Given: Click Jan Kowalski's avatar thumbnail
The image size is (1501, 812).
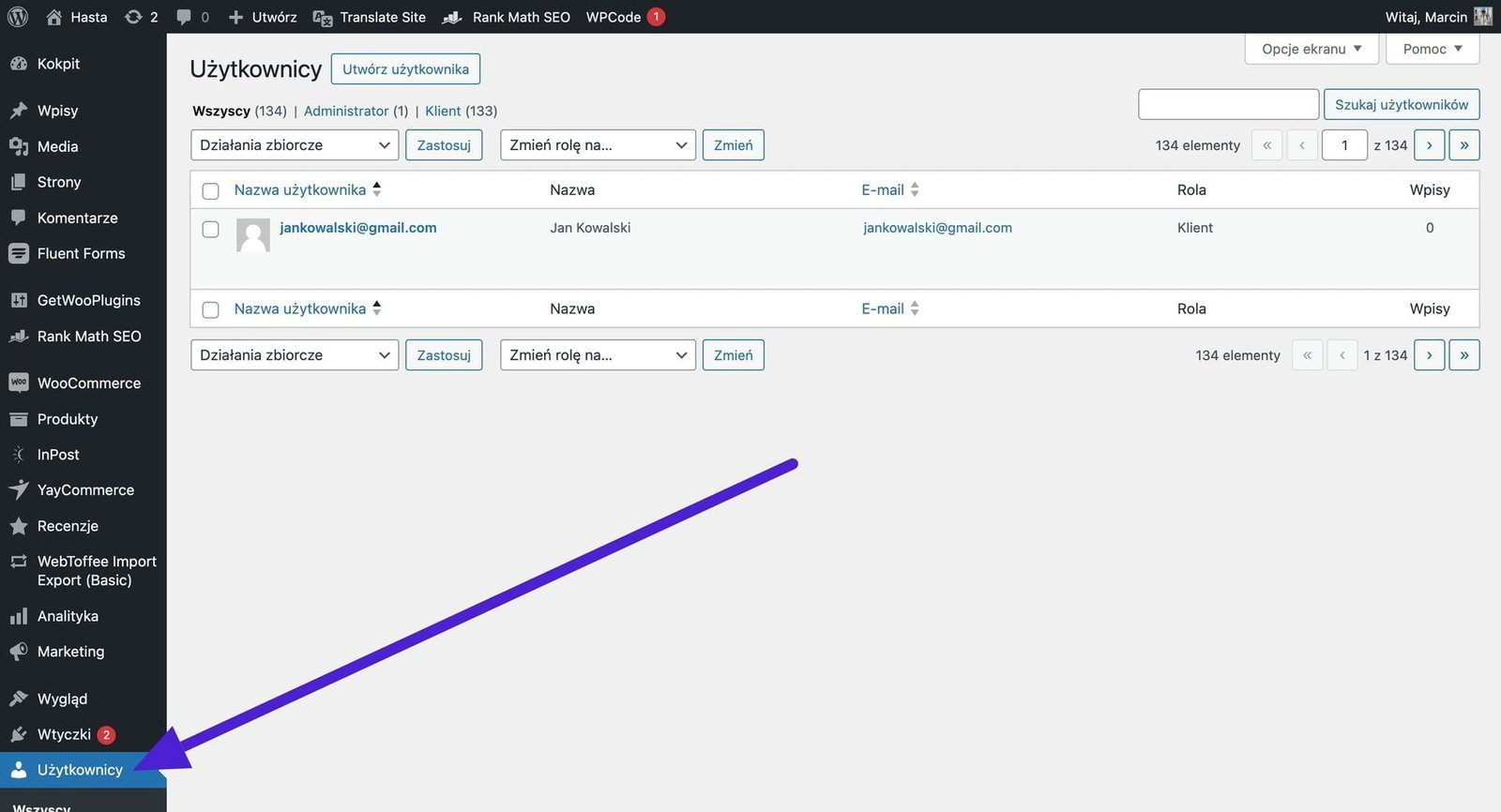Looking at the screenshot, I should point(252,234).
